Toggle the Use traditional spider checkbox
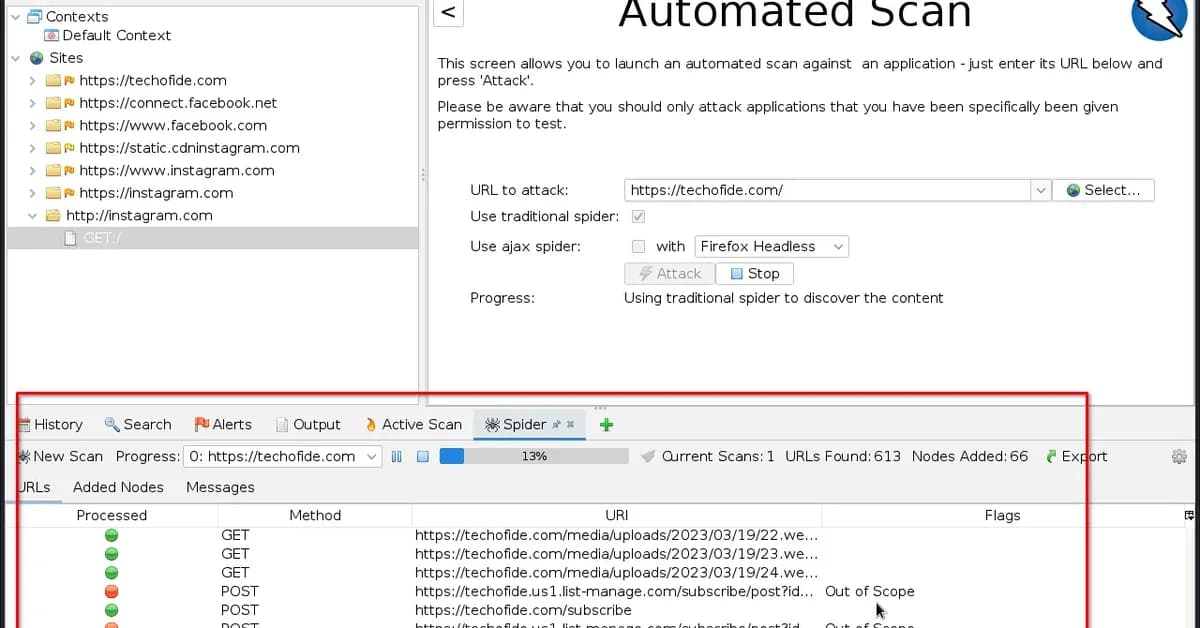This screenshot has width=1200, height=628. coord(638,216)
